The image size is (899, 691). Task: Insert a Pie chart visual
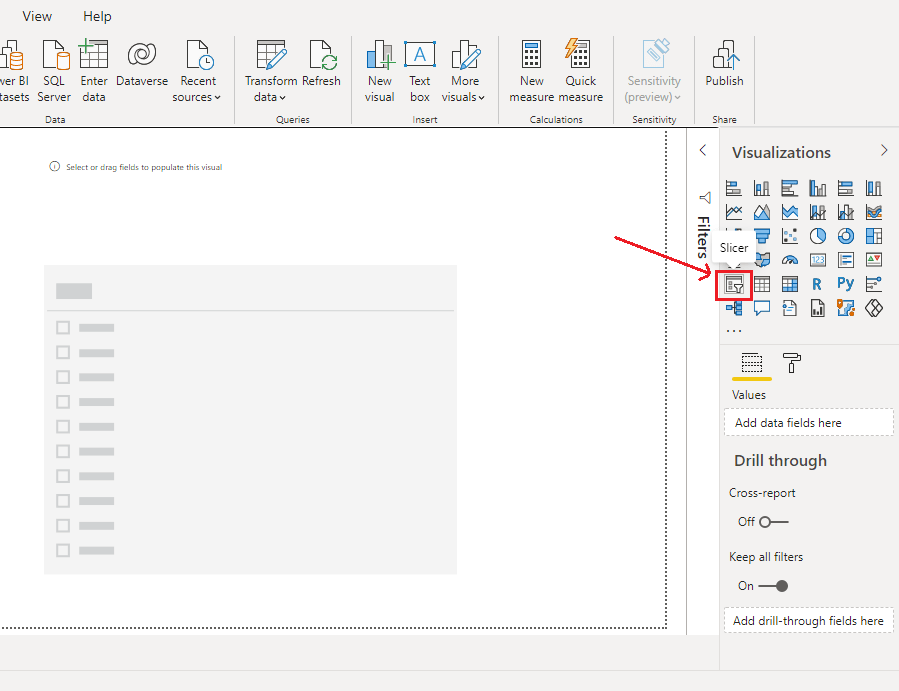coord(818,236)
